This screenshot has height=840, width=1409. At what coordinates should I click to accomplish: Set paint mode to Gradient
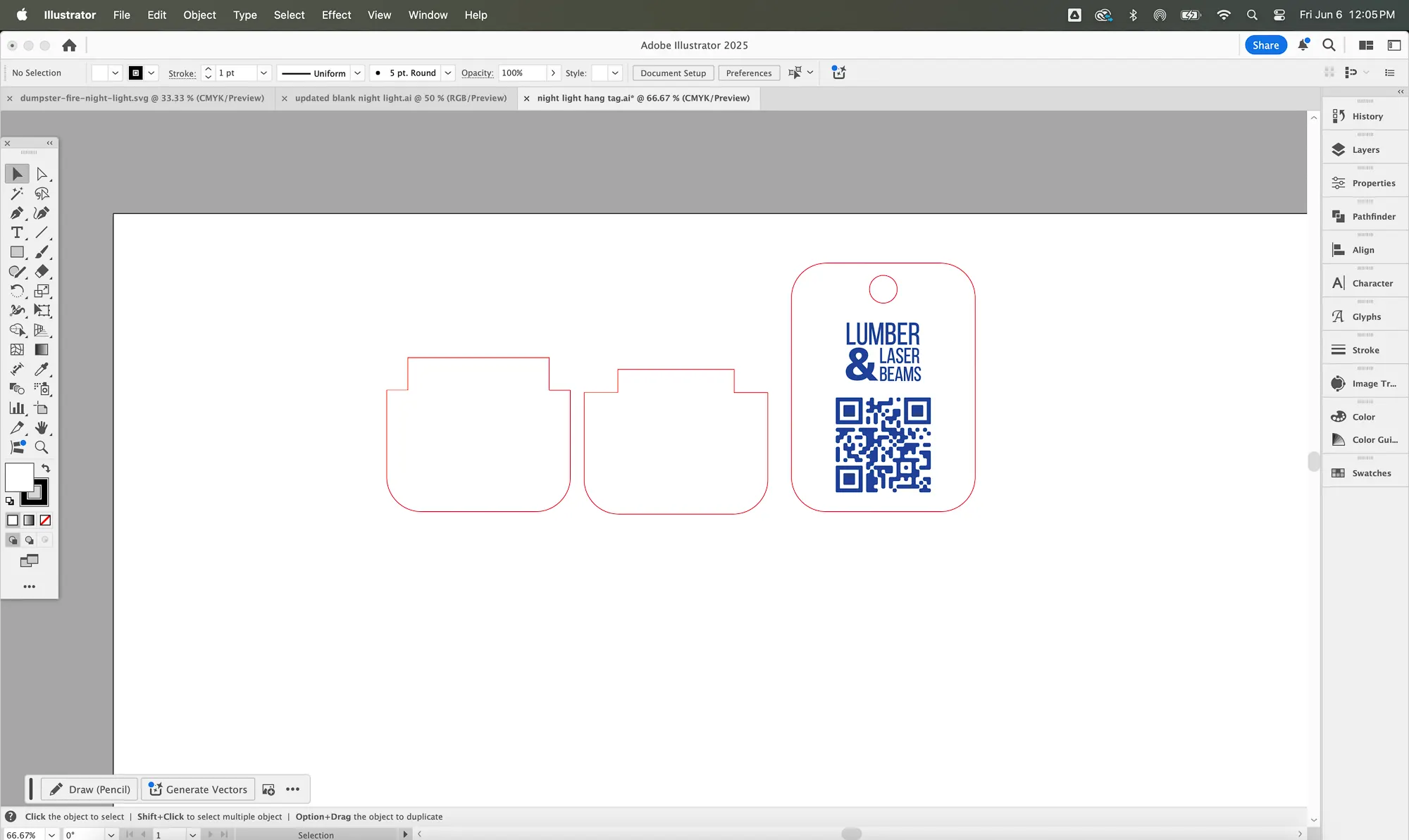pyautogui.click(x=29, y=520)
